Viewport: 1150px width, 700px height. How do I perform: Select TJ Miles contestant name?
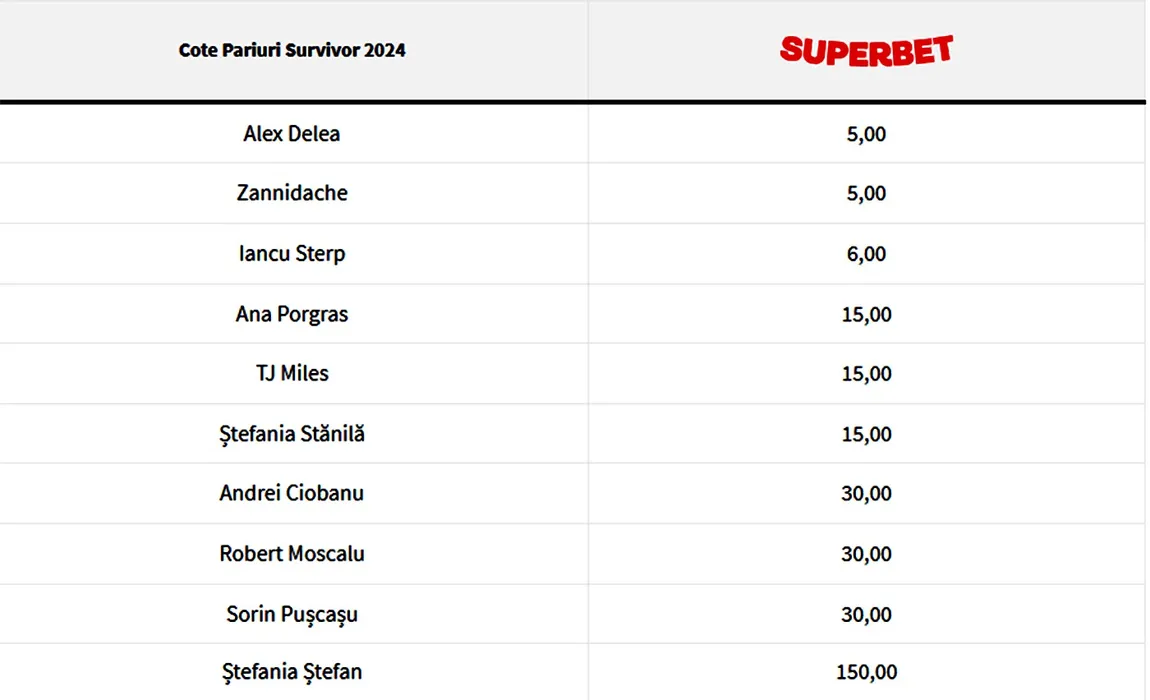point(292,373)
